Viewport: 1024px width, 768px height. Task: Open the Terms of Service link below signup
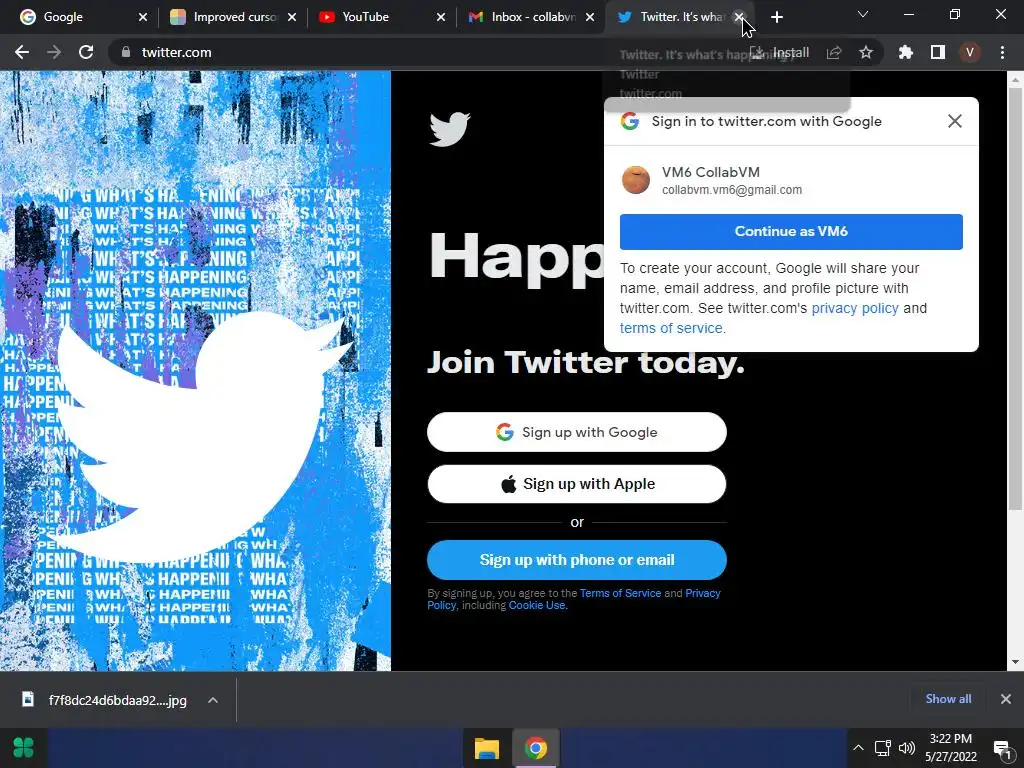(620, 593)
